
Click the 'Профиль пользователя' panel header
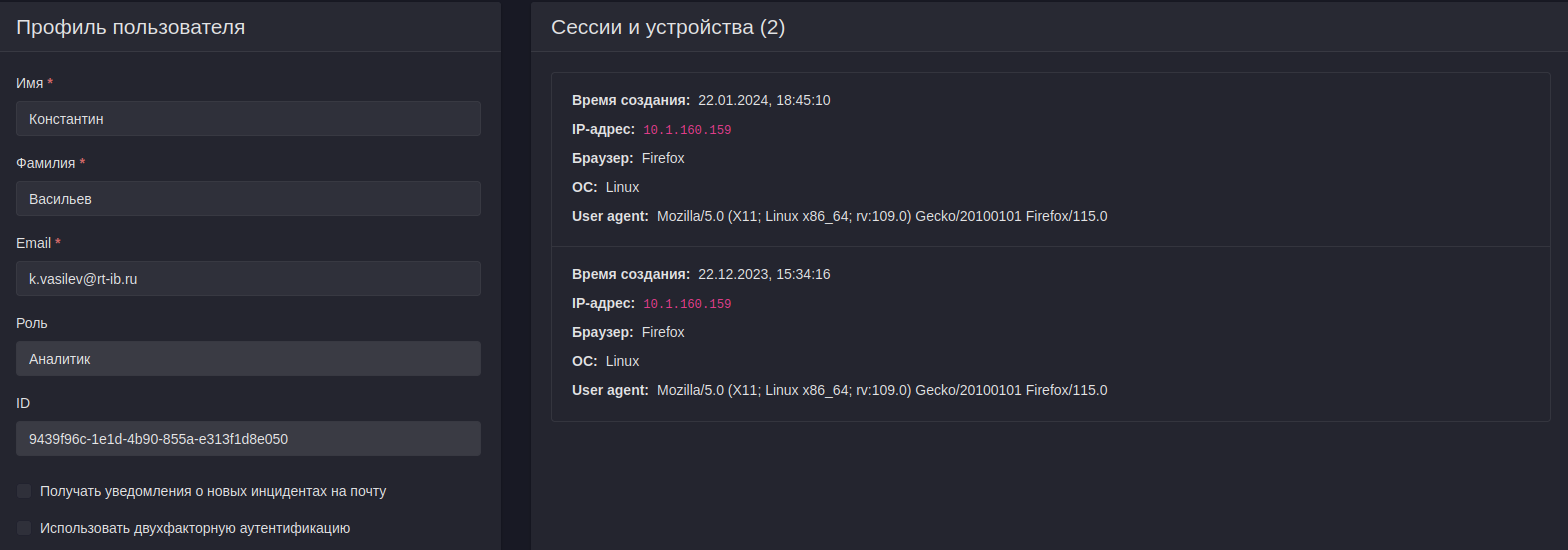131,27
